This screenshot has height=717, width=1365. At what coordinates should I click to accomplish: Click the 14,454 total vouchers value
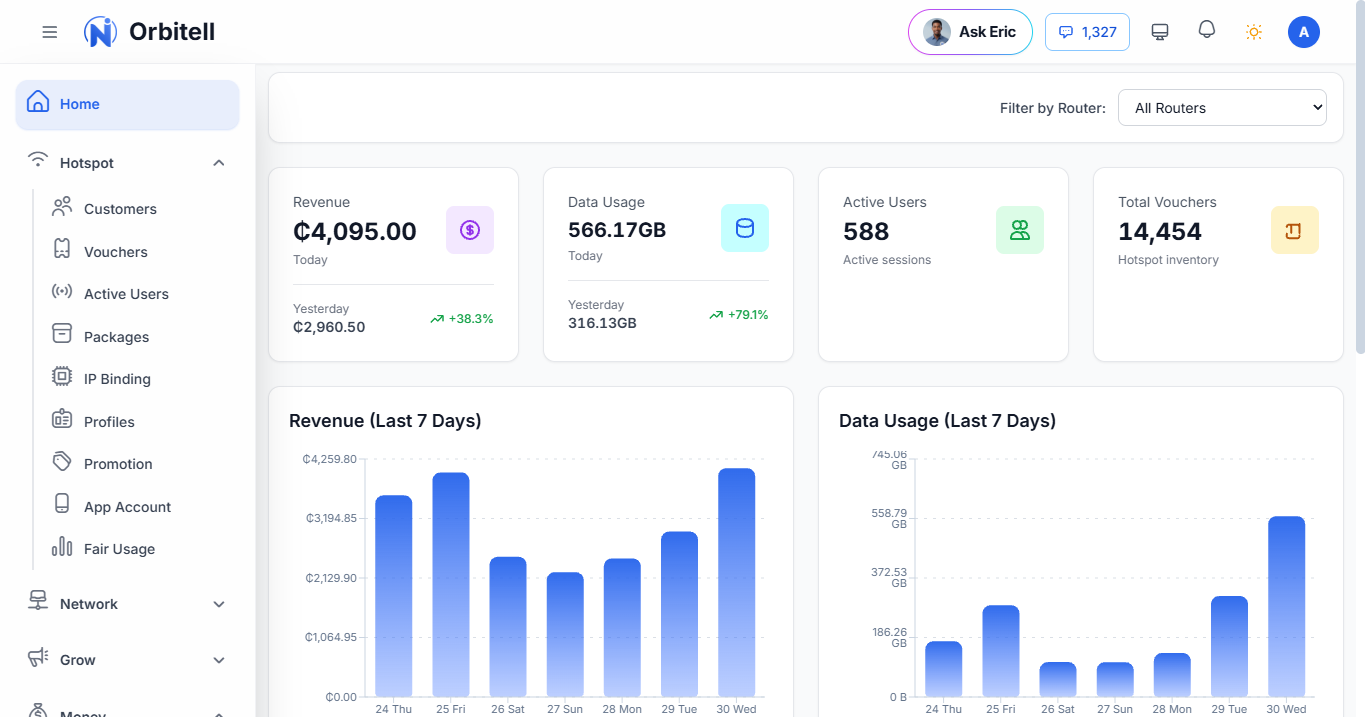tap(1160, 232)
